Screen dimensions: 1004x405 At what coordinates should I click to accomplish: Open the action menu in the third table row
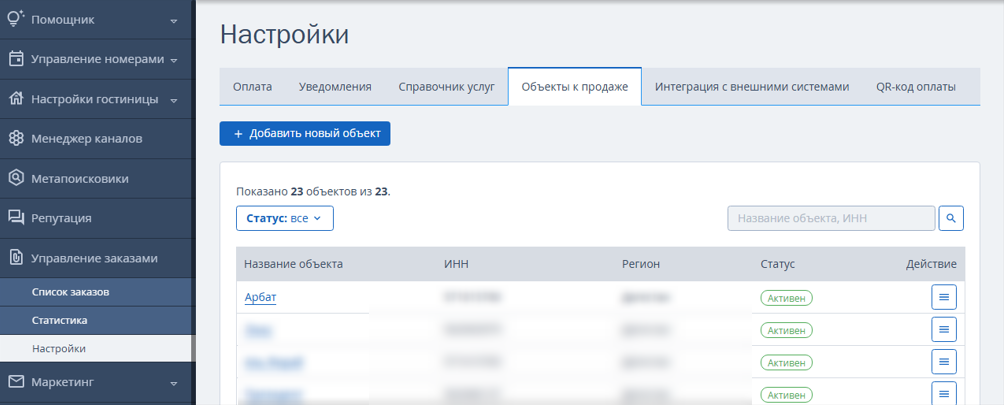(x=944, y=361)
